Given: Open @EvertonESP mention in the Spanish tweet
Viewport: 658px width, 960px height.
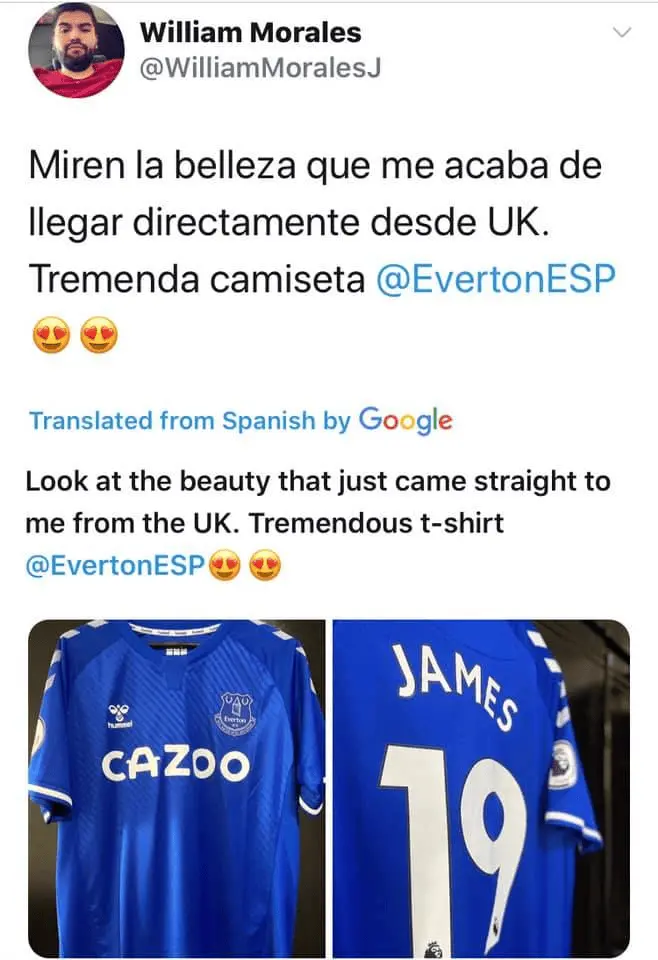Looking at the screenshot, I should [x=492, y=279].
